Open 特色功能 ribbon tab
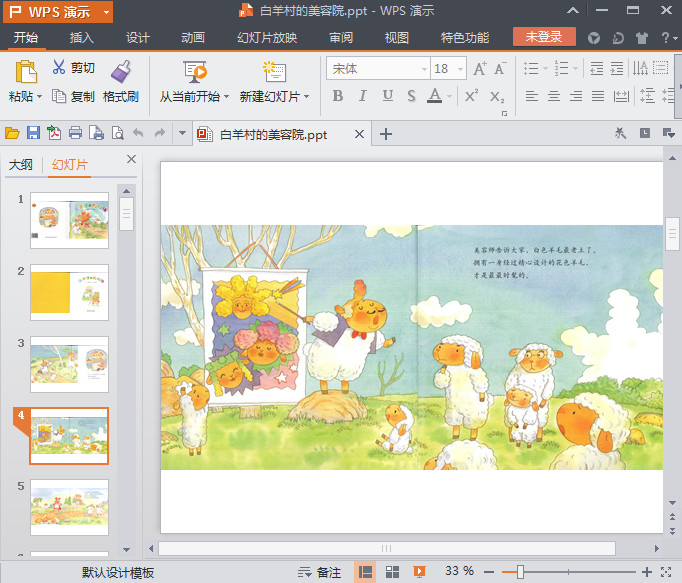The width and height of the screenshot is (682, 583). [x=465, y=38]
